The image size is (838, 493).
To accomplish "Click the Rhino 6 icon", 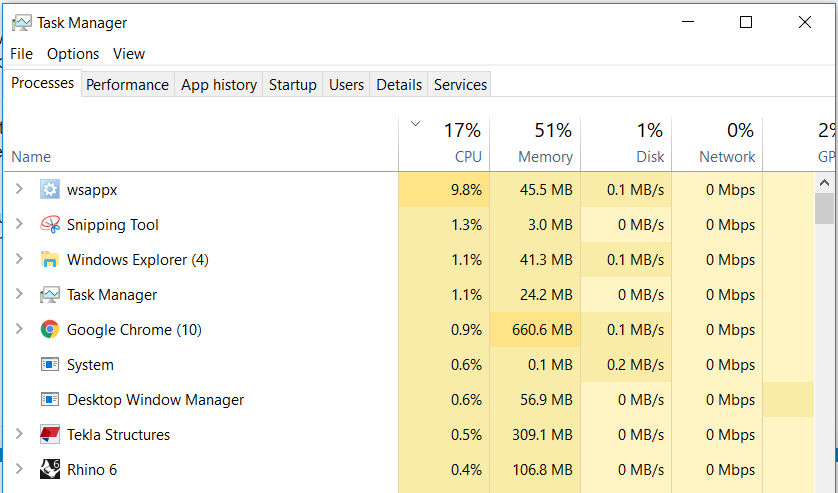I will point(50,469).
